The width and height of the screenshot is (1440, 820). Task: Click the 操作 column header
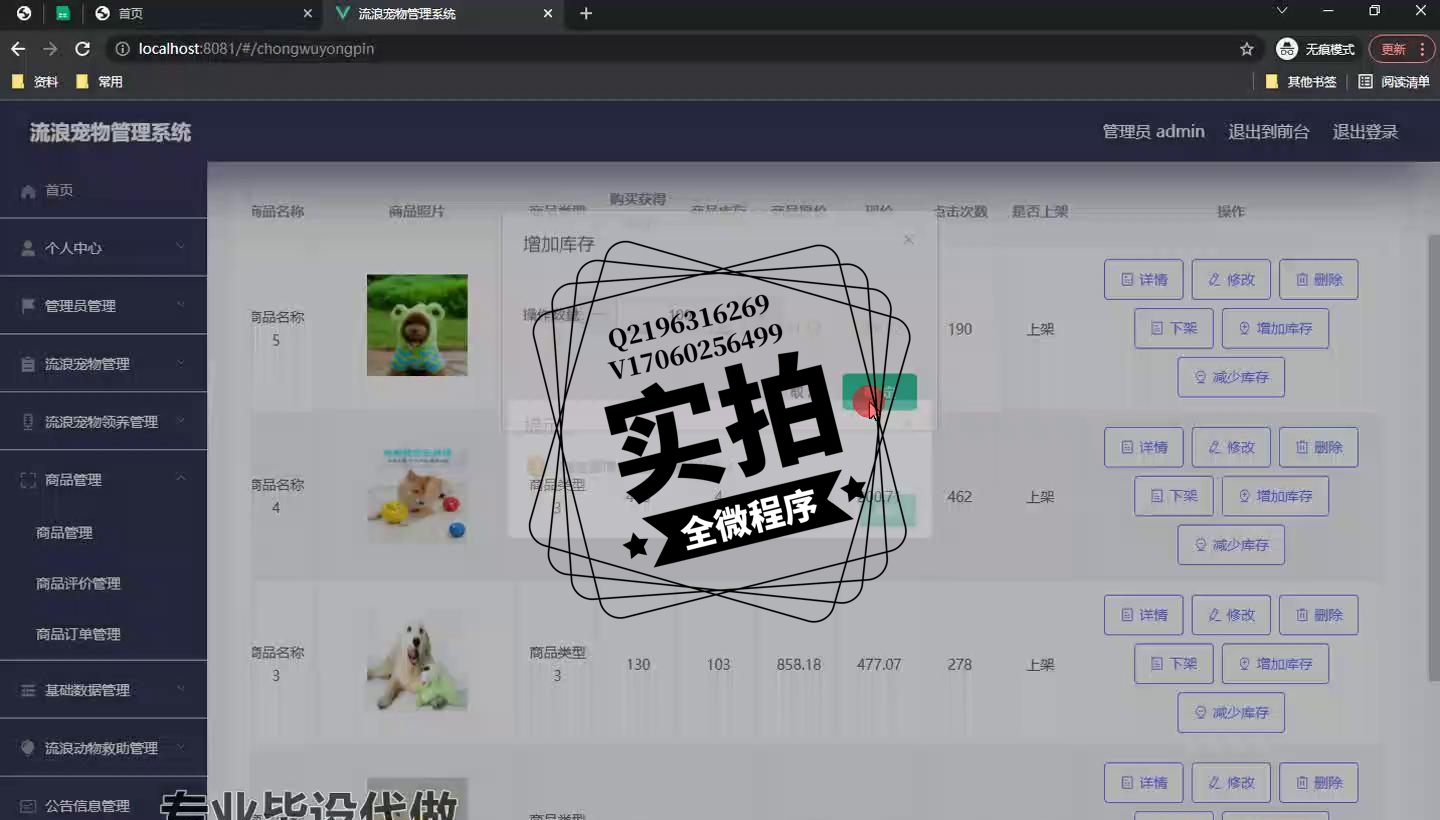[1231, 211]
